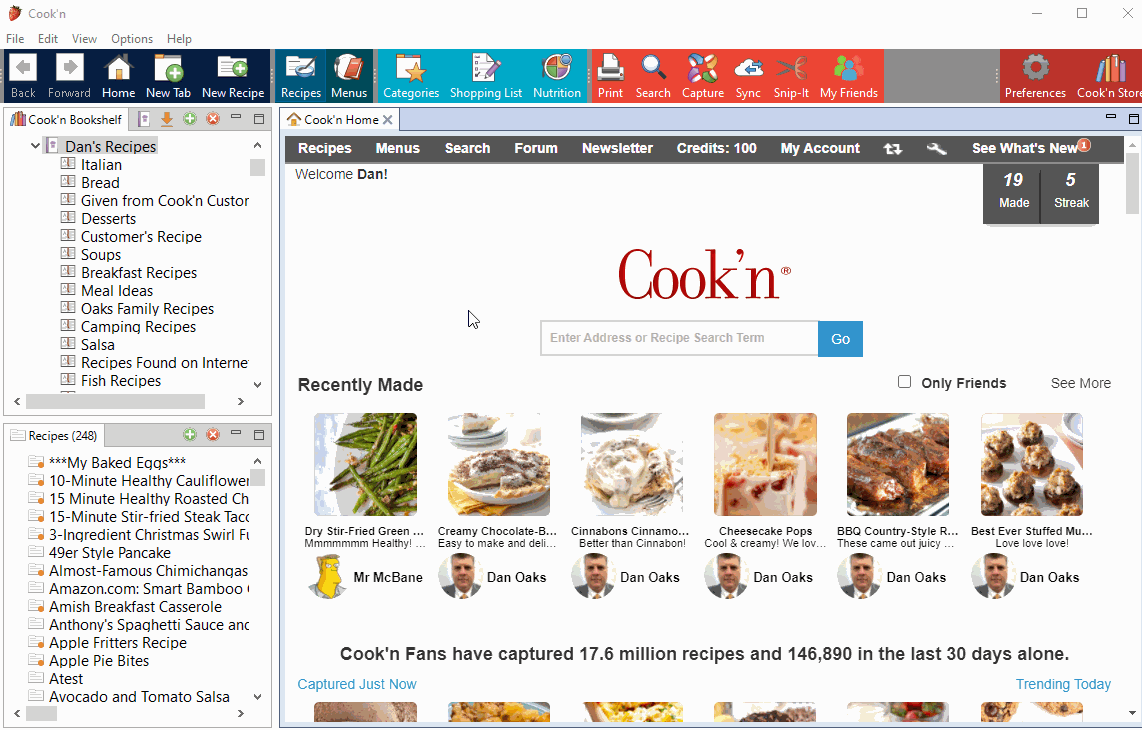Click the 5 Streak counter box

[x=1071, y=192]
